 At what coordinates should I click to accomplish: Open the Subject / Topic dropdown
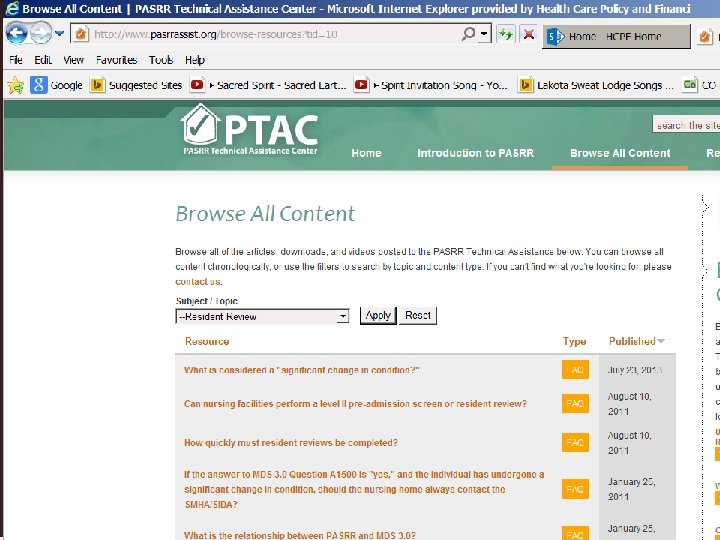(262, 316)
